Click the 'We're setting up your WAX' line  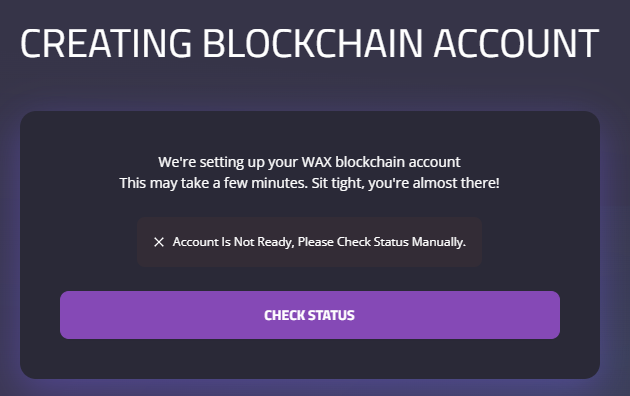[309, 162]
